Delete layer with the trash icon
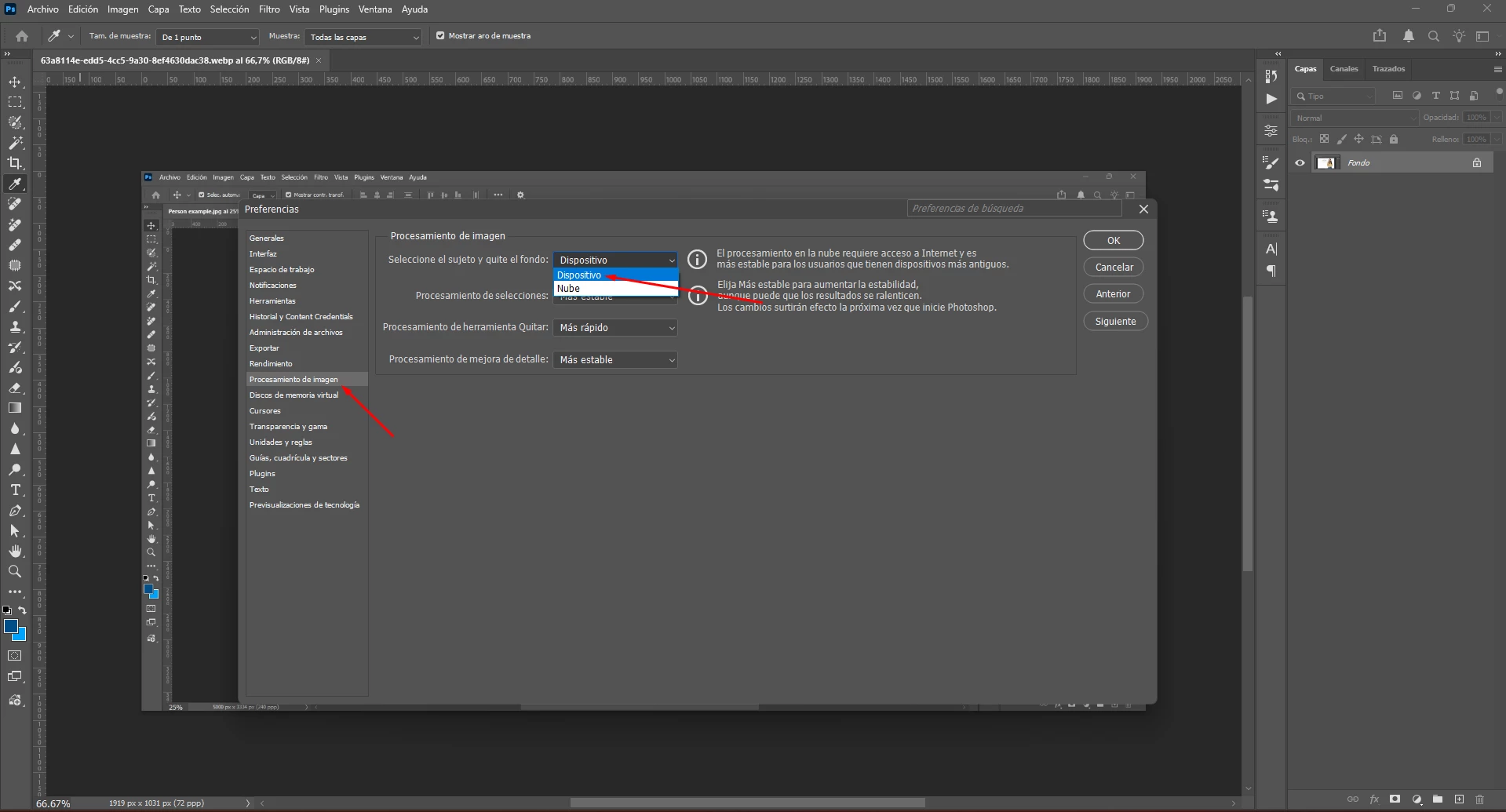 (x=1480, y=799)
